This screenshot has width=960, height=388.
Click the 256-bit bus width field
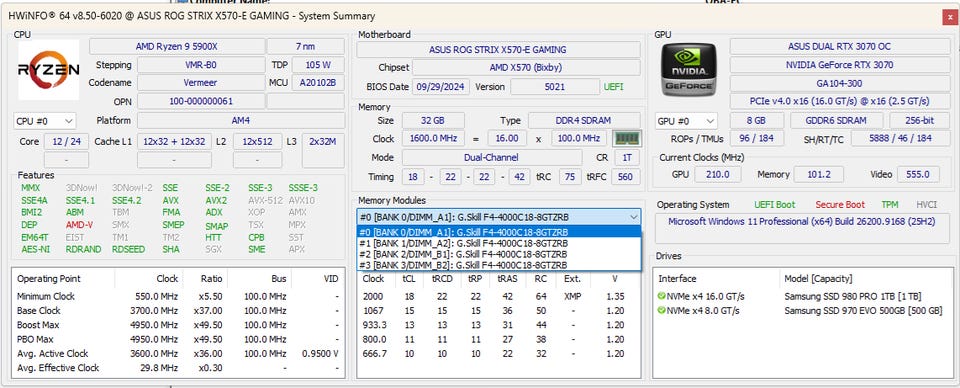920,121
